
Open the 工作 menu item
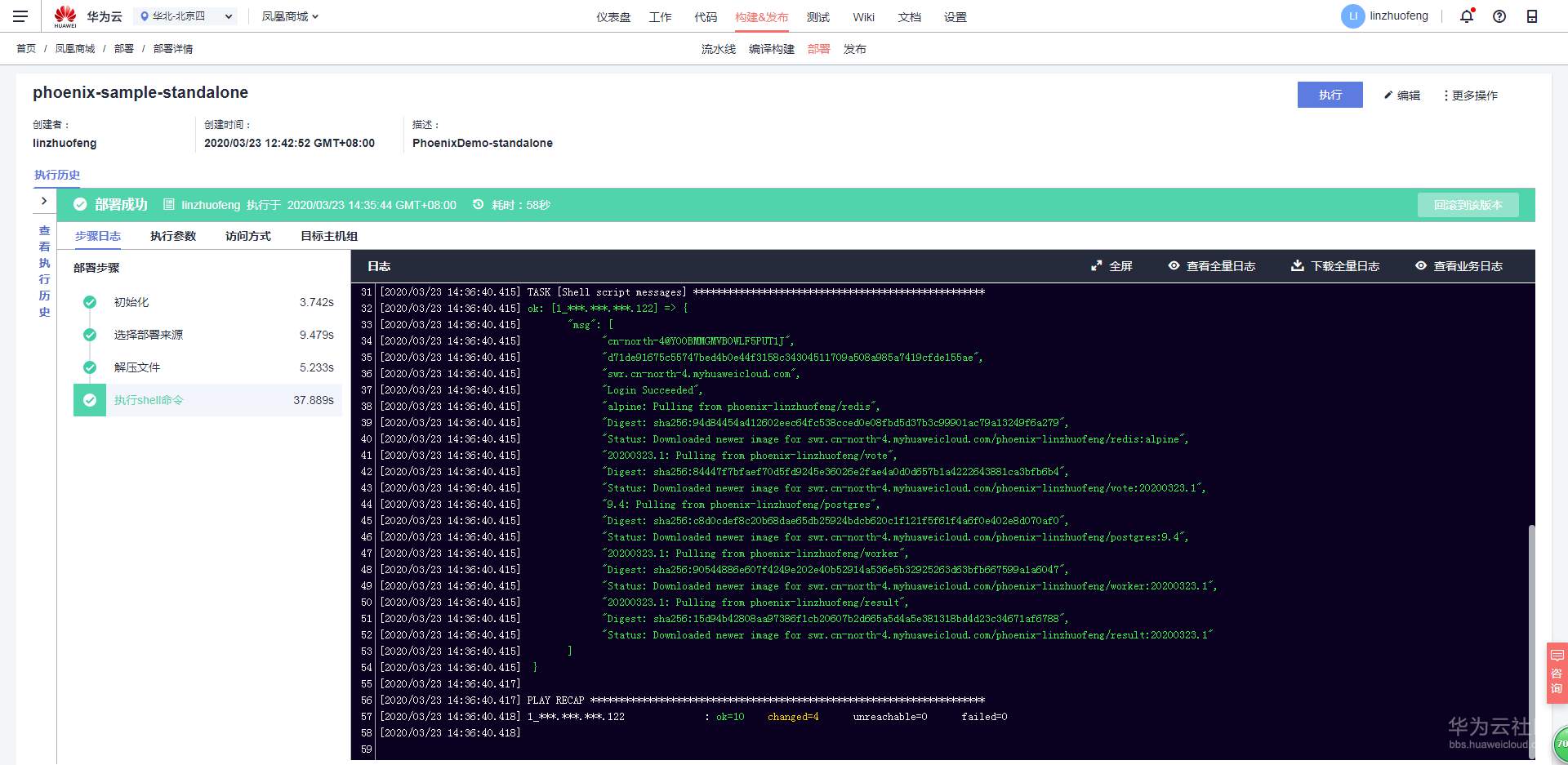coord(660,17)
